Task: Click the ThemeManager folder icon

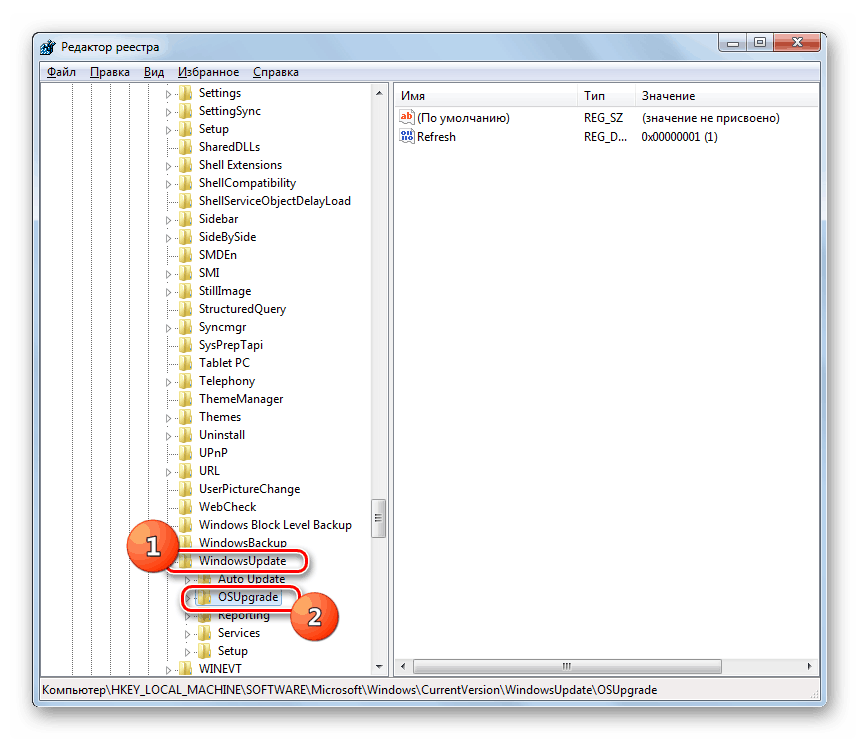Action: coord(186,399)
